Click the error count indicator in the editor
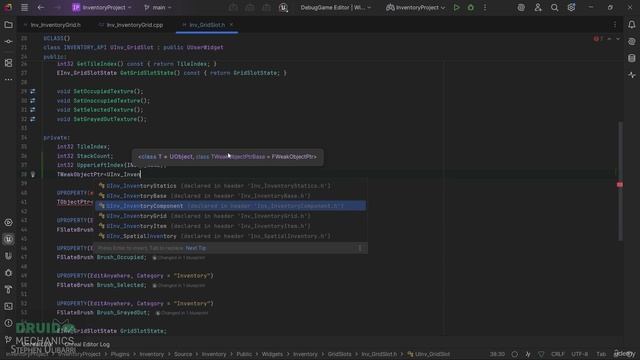This screenshot has height=360, width=640. point(598,39)
